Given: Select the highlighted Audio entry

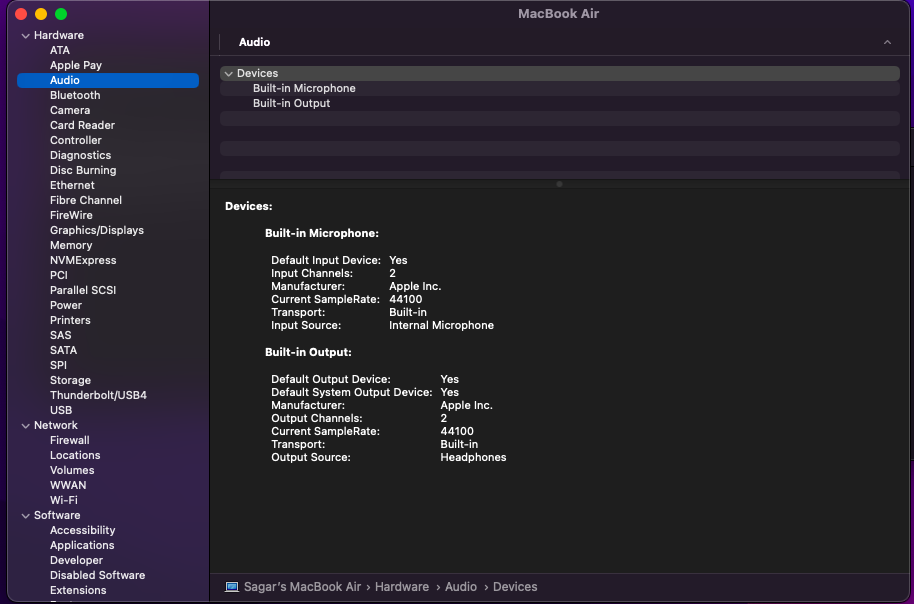Looking at the screenshot, I should (x=108, y=80).
